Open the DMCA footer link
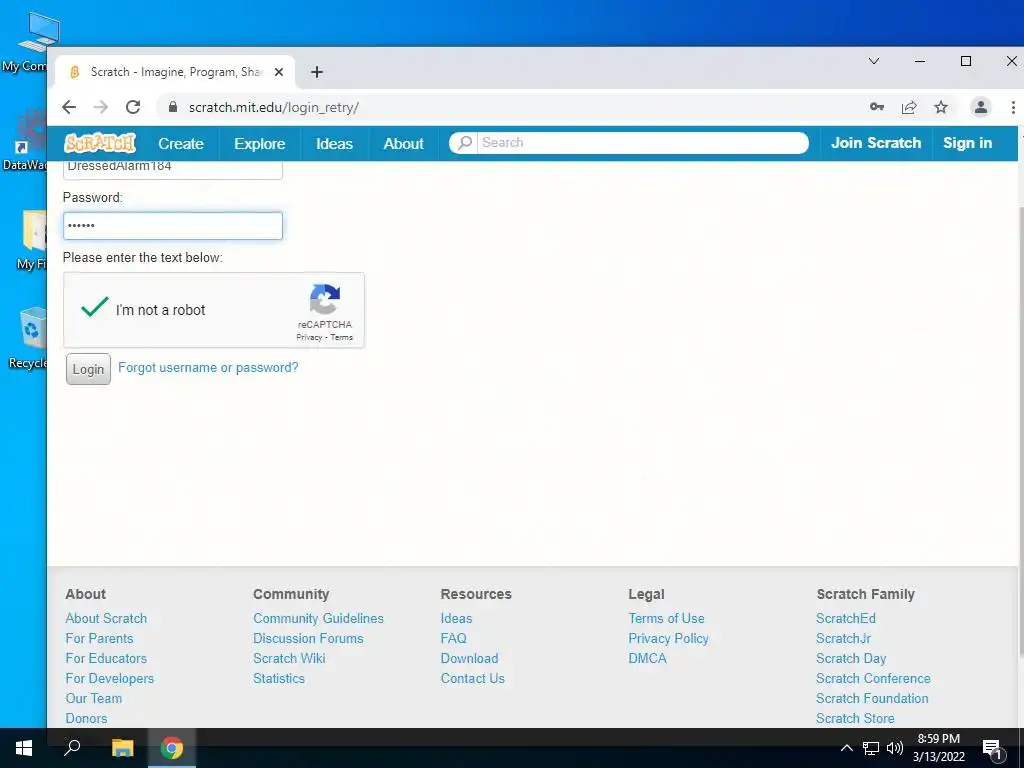This screenshot has height=768, width=1024. (647, 658)
